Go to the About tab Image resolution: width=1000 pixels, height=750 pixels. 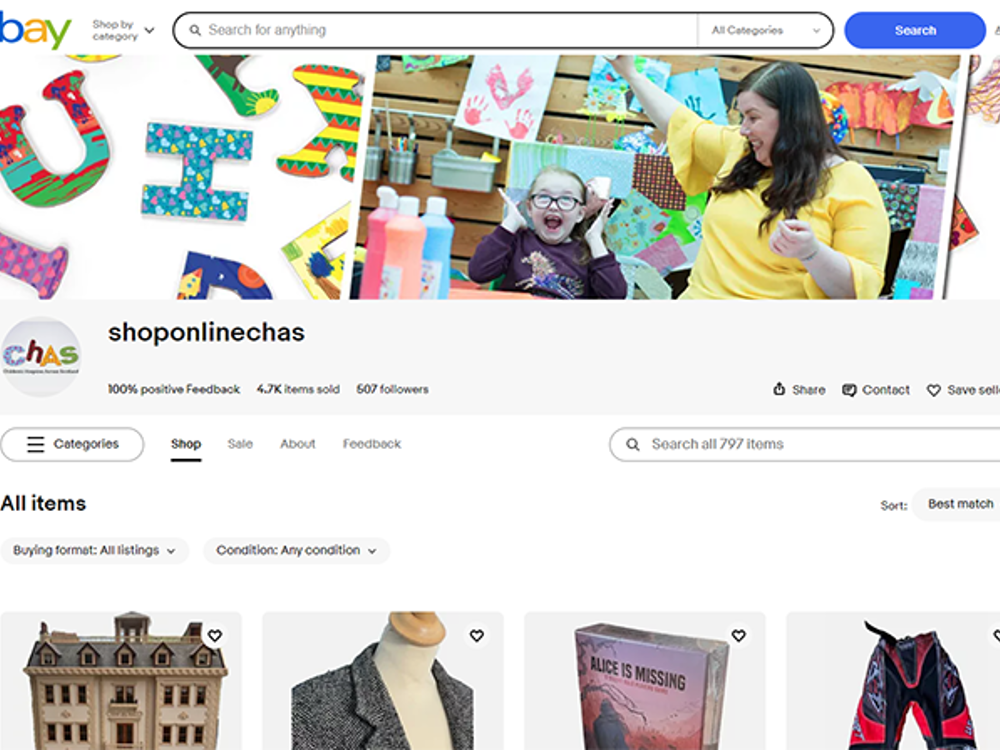[x=297, y=444]
